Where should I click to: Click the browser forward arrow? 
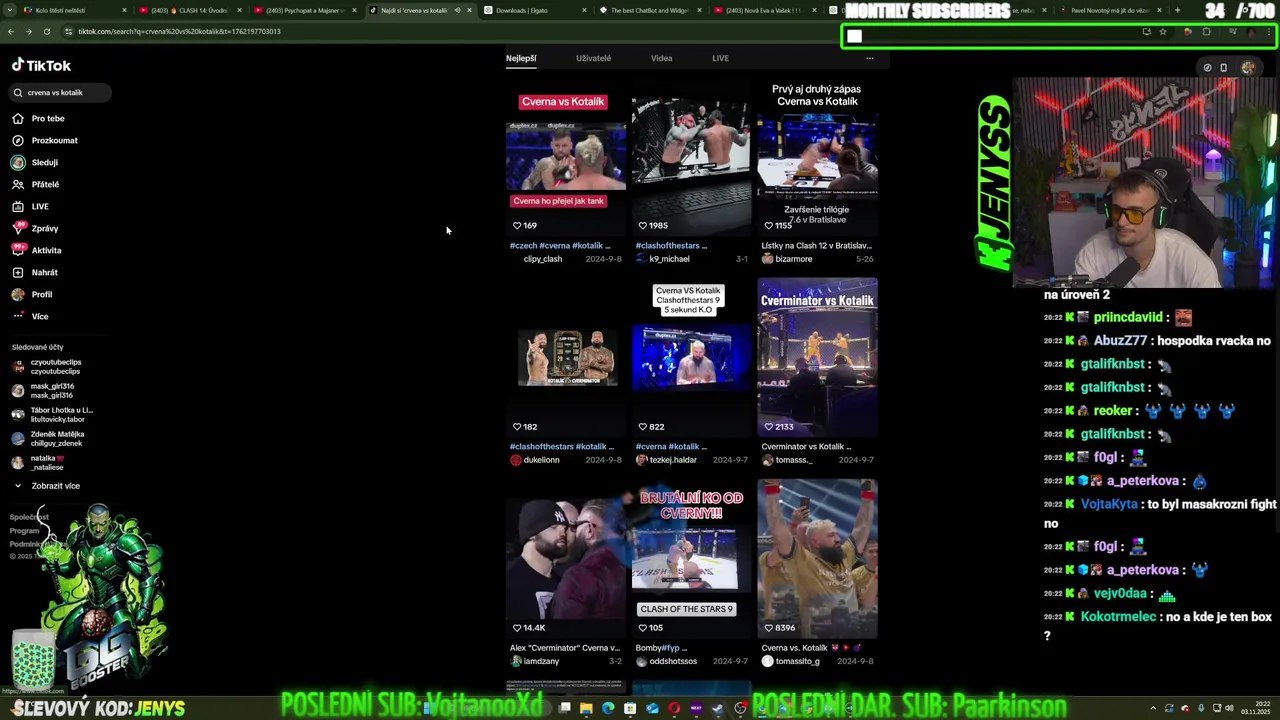(x=29, y=31)
